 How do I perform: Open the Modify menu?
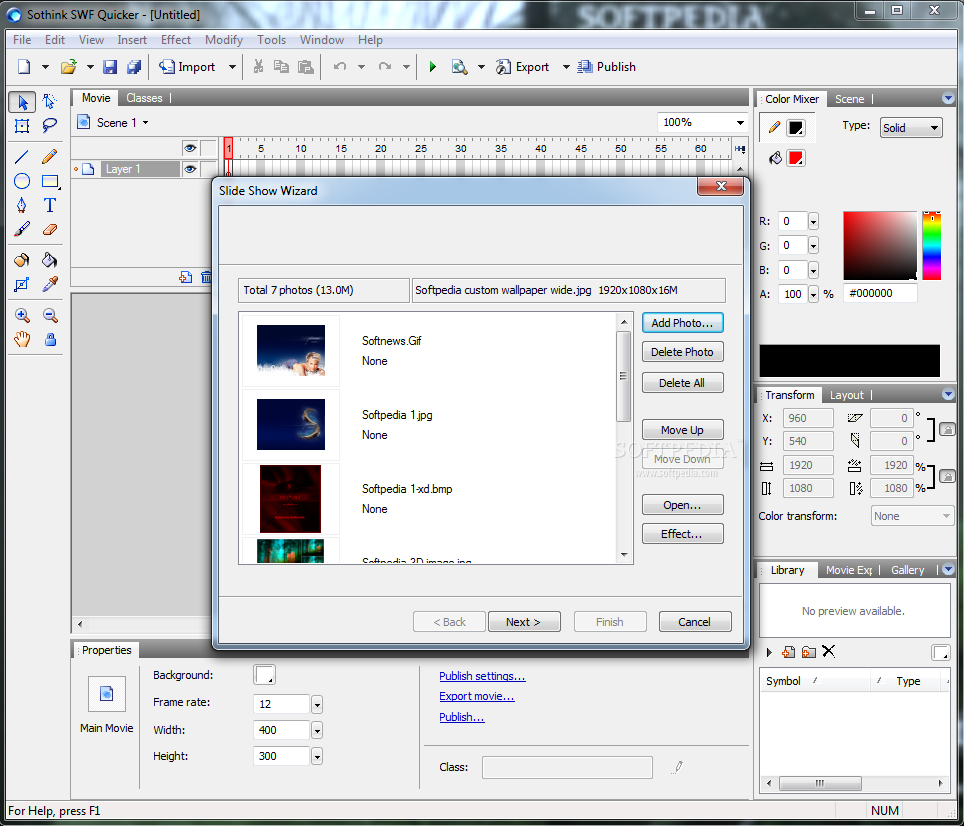pyautogui.click(x=224, y=39)
